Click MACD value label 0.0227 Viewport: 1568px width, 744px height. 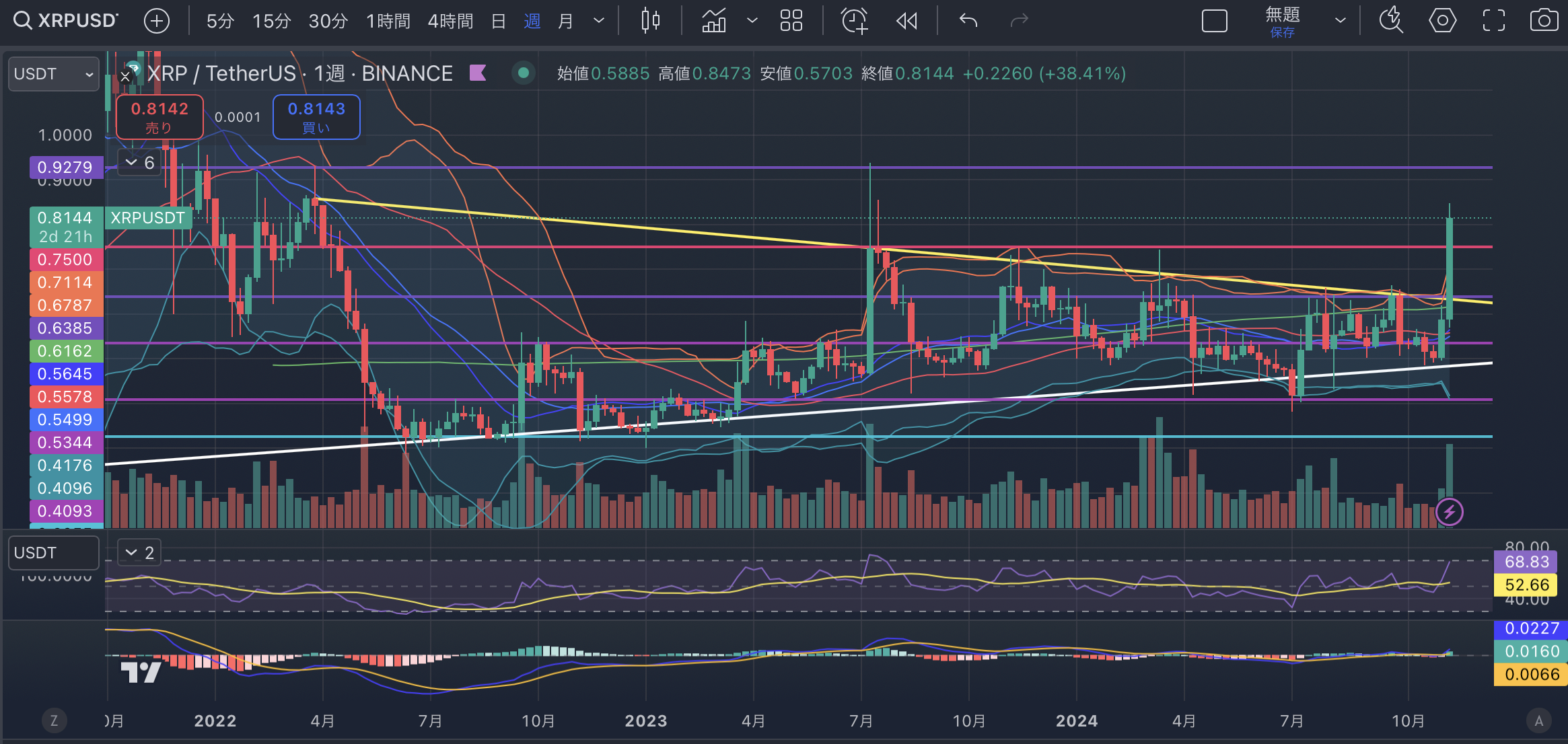pyautogui.click(x=1532, y=628)
